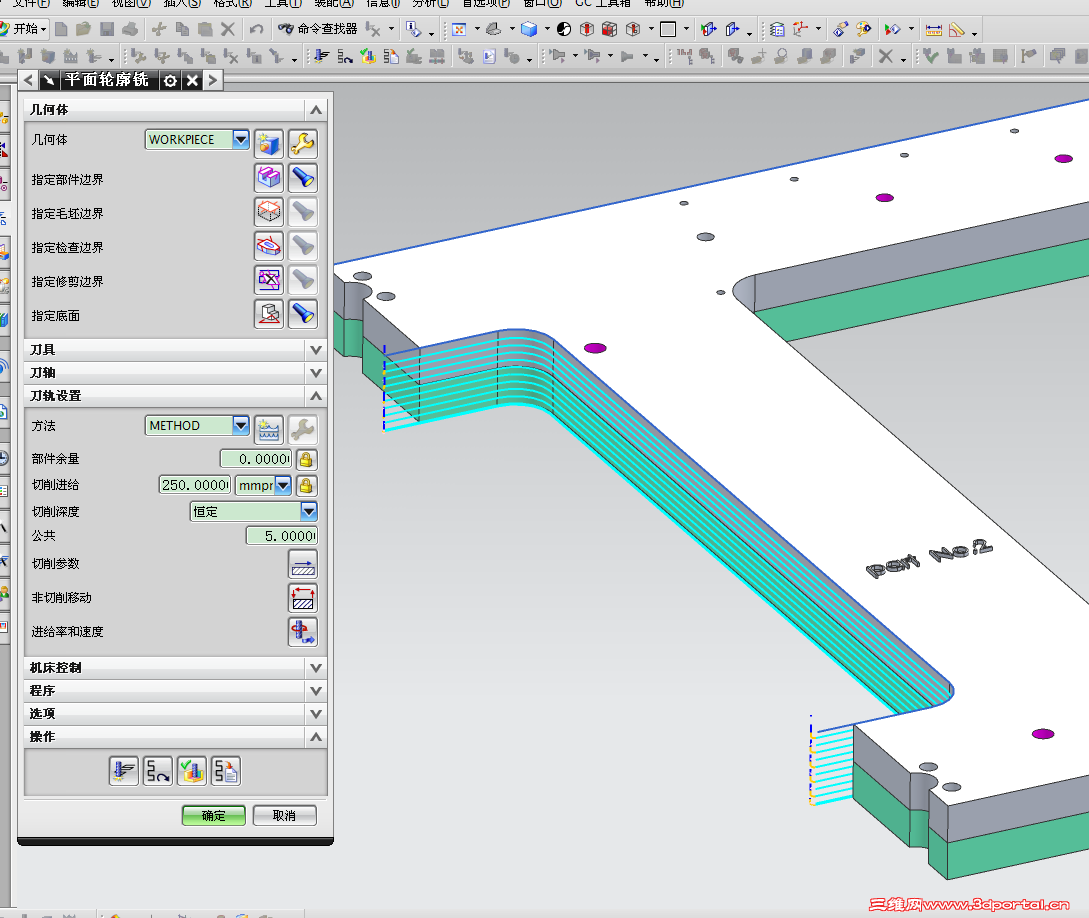
Task: Click the dialog back arrow in the header
Action: tap(28, 81)
